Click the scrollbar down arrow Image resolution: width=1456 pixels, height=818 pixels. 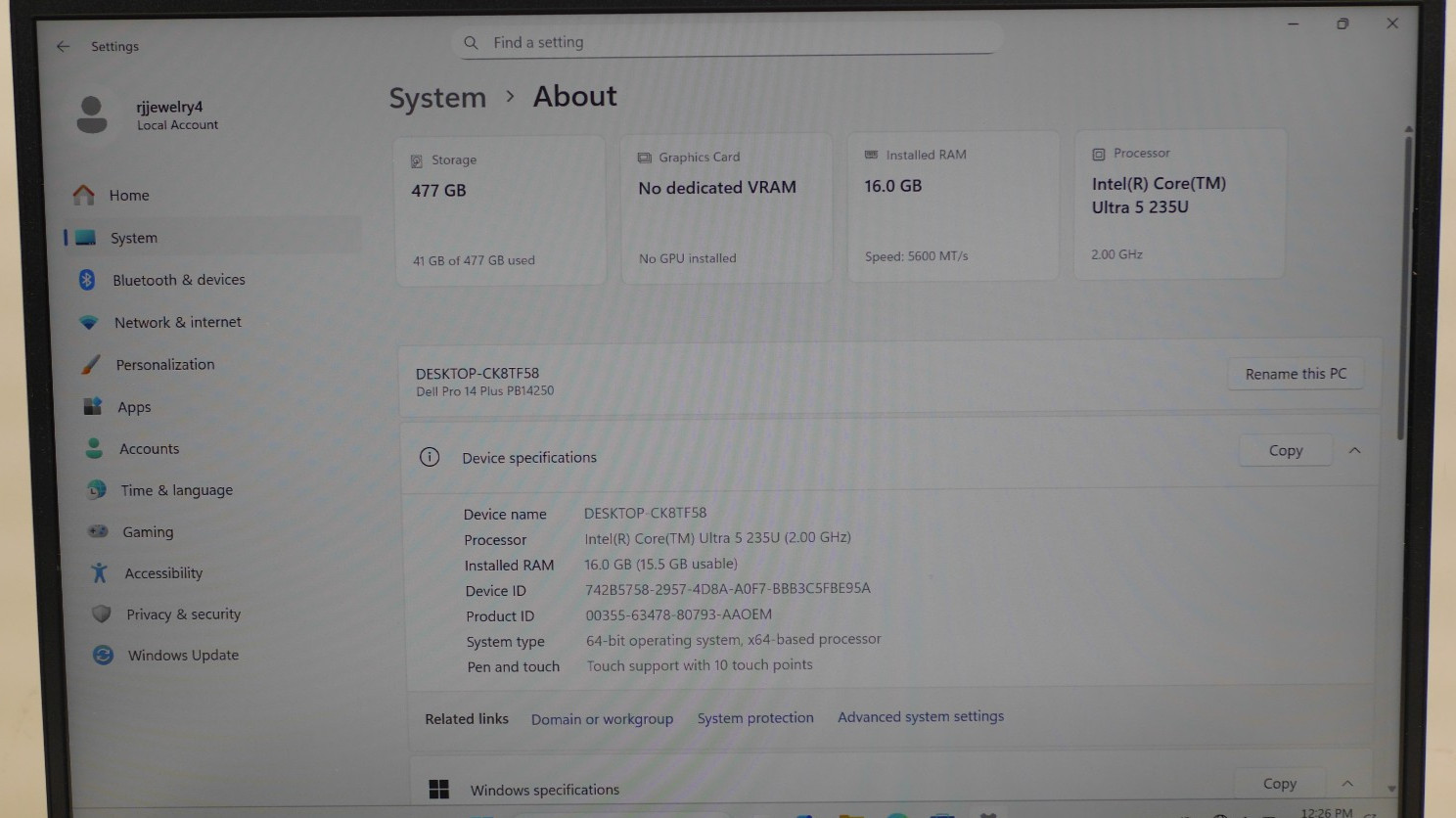point(1391,788)
